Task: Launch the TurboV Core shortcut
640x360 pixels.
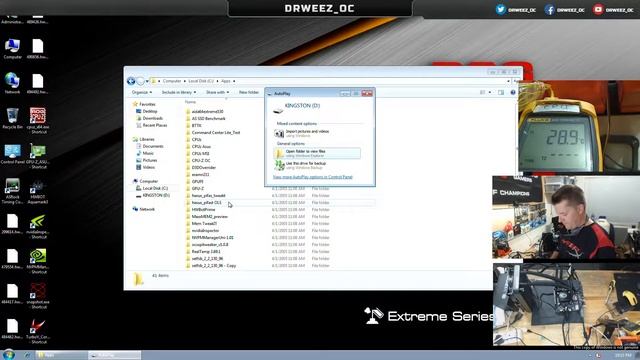Action: click(38, 331)
